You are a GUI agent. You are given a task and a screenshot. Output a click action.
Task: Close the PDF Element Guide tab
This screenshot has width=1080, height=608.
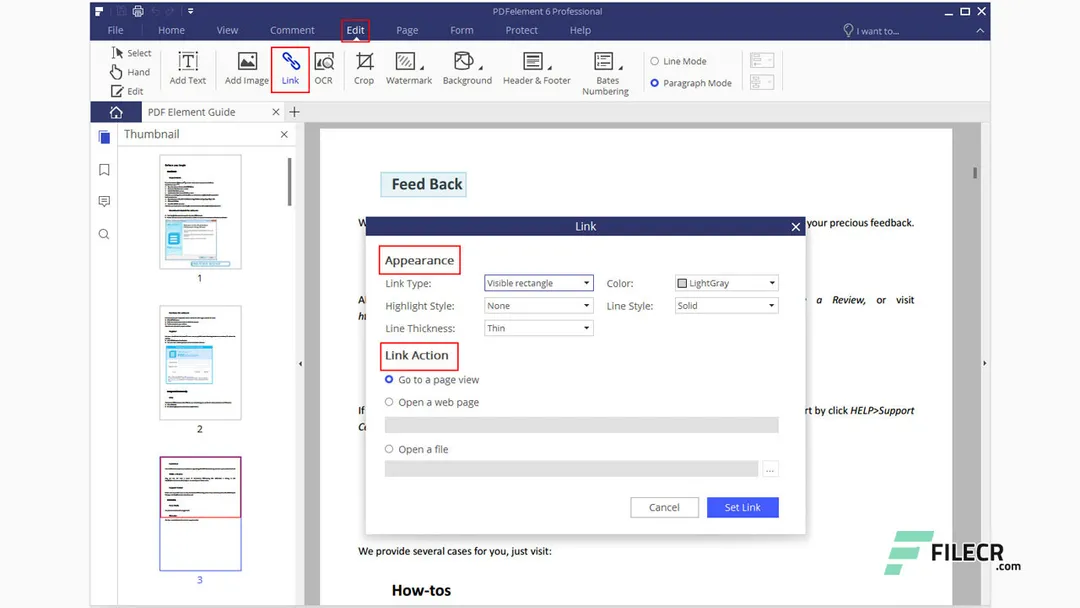coord(276,112)
